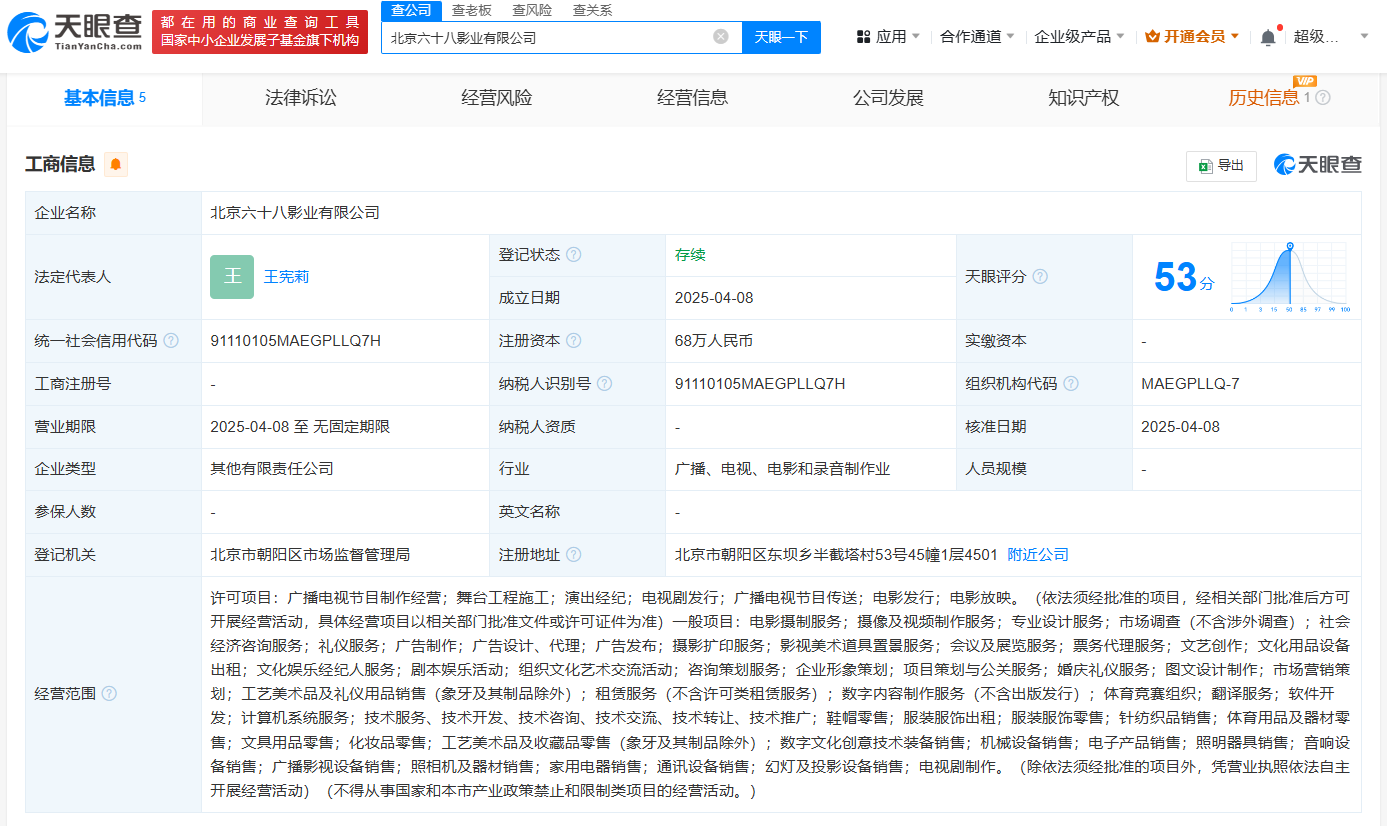
Task: Select the 查老板 search tab
Action: [471, 10]
